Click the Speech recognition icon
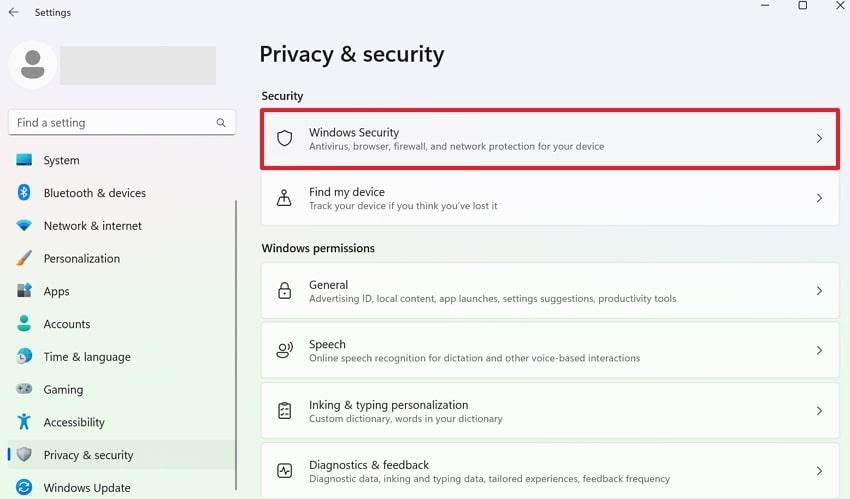Viewport: 850px width, 499px height. pyautogui.click(x=284, y=351)
